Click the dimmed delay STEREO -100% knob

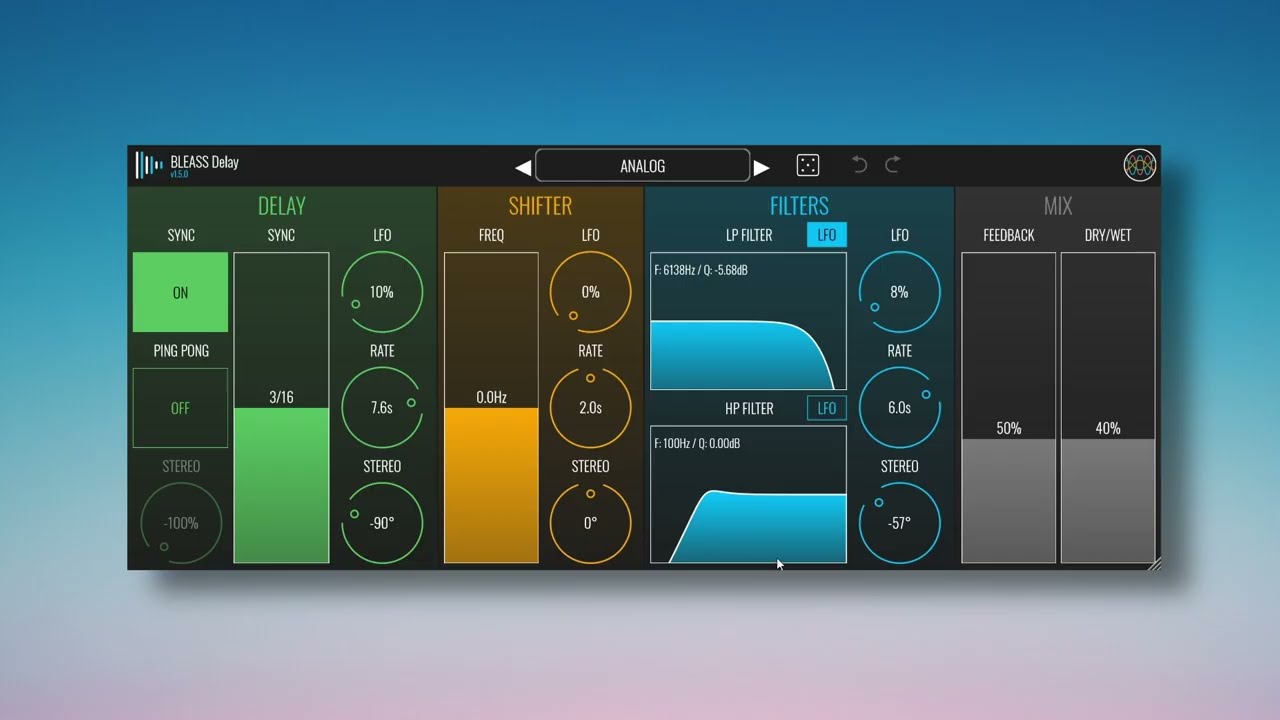point(181,523)
